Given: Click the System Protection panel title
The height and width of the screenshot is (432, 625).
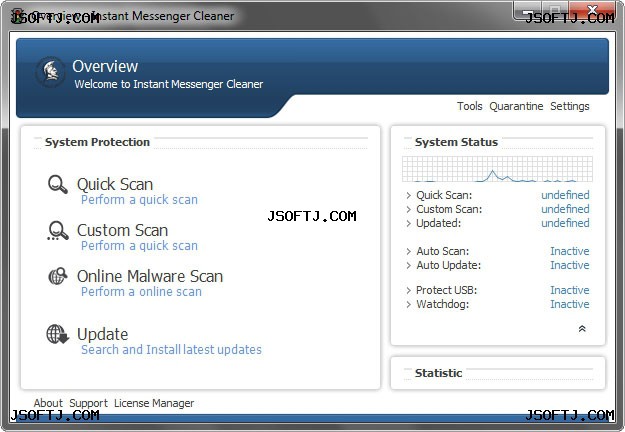Looking at the screenshot, I should pyautogui.click(x=97, y=142).
